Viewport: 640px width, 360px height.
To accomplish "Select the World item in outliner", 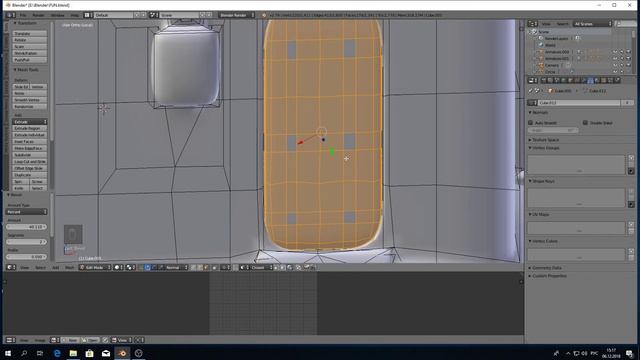I will pyautogui.click(x=550, y=45).
